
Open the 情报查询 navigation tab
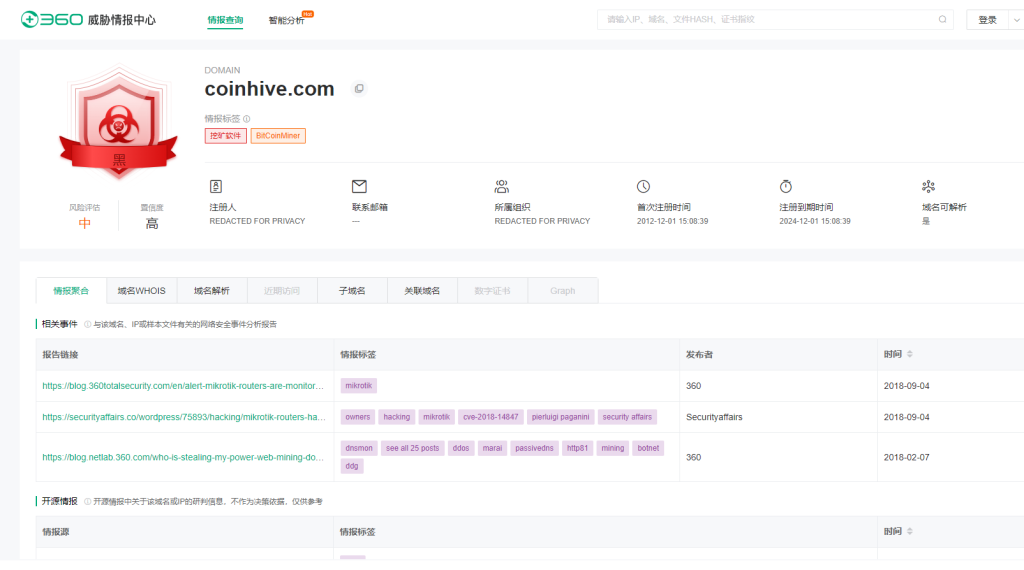pyautogui.click(x=225, y=20)
